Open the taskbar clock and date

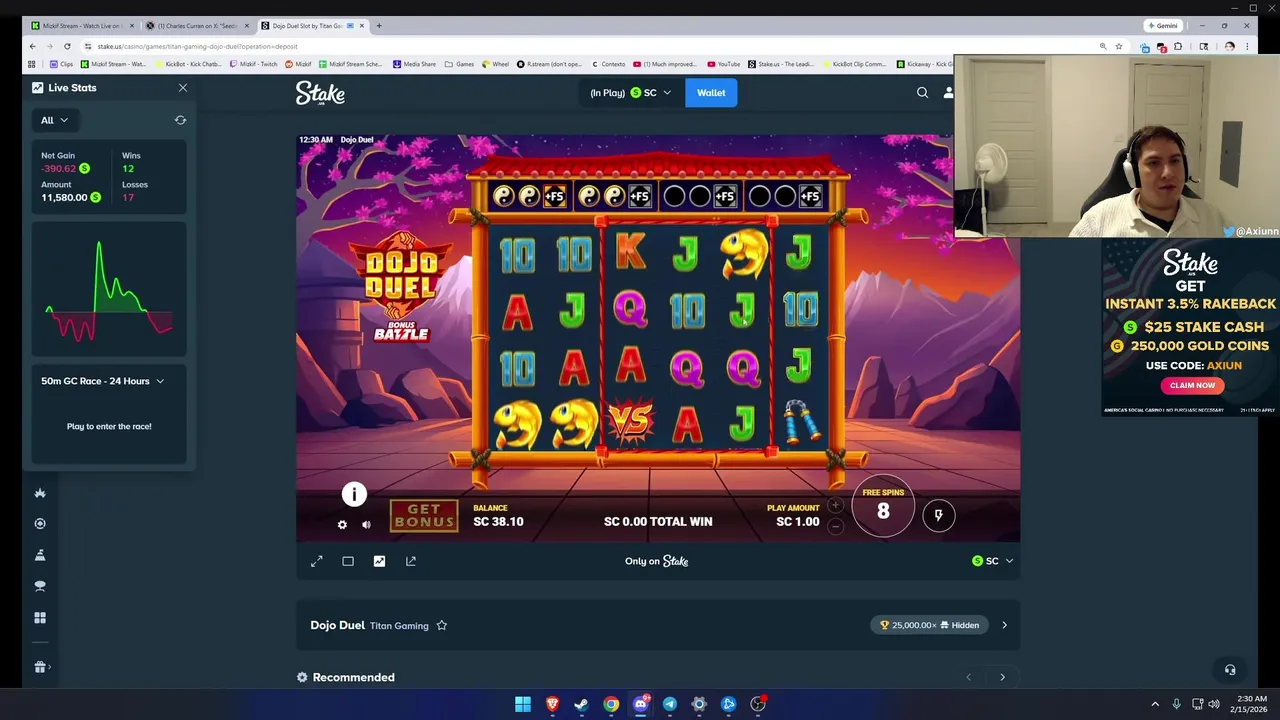click(x=1251, y=704)
